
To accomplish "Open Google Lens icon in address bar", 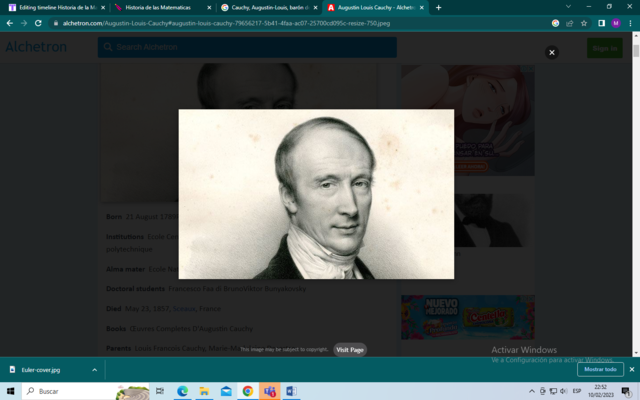I will [555, 23].
